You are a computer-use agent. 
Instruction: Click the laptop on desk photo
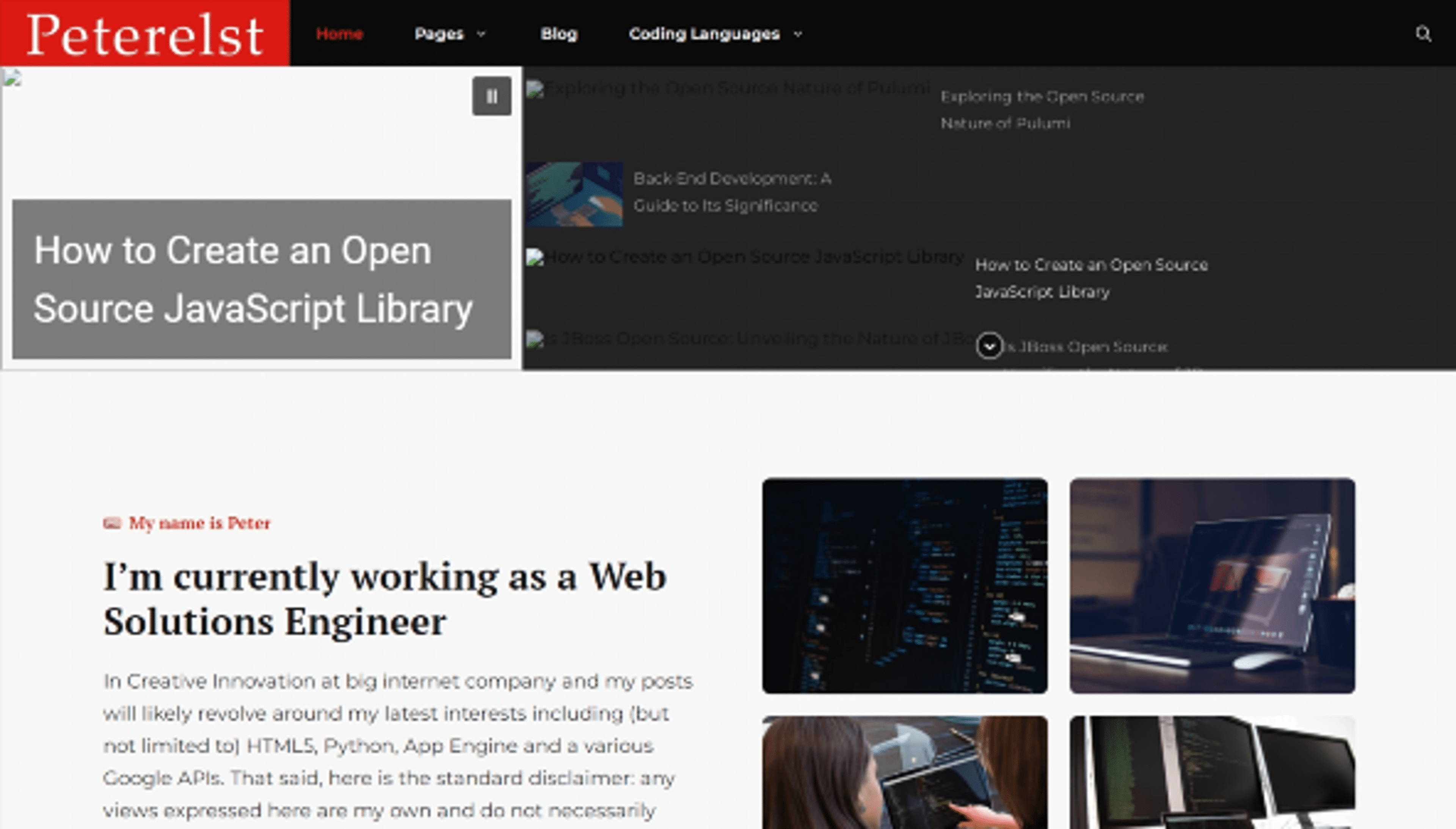(x=1212, y=585)
